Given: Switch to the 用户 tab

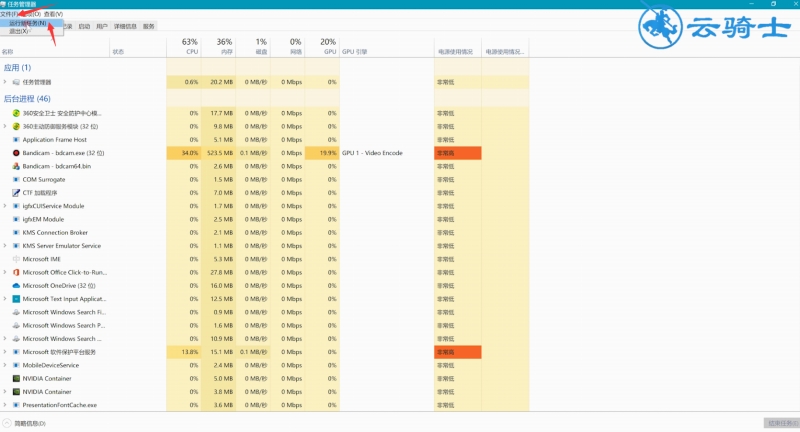Looking at the screenshot, I should 102,27.
